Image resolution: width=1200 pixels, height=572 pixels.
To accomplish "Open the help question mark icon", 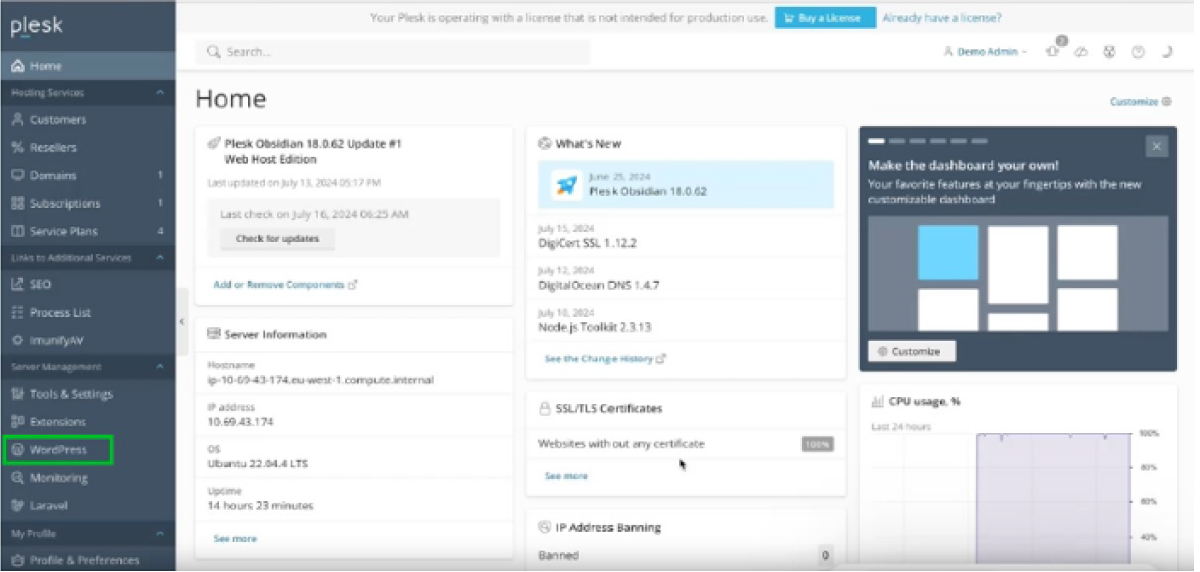I will [x=1137, y=52].
